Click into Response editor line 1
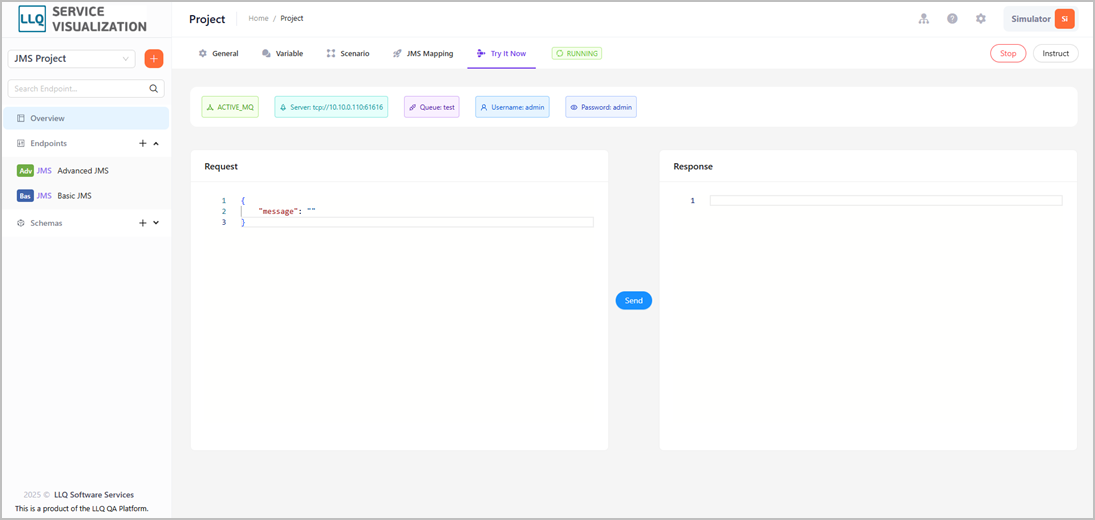Screen dimensions: 1095x520 click(x=885, y=200)
